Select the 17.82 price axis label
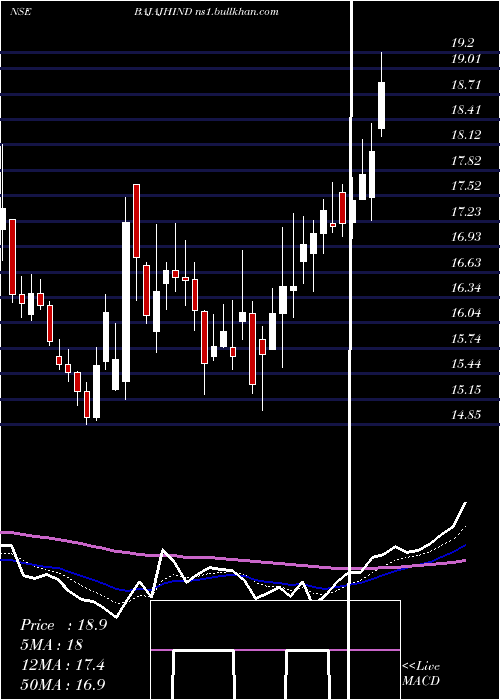 point(466,161)
